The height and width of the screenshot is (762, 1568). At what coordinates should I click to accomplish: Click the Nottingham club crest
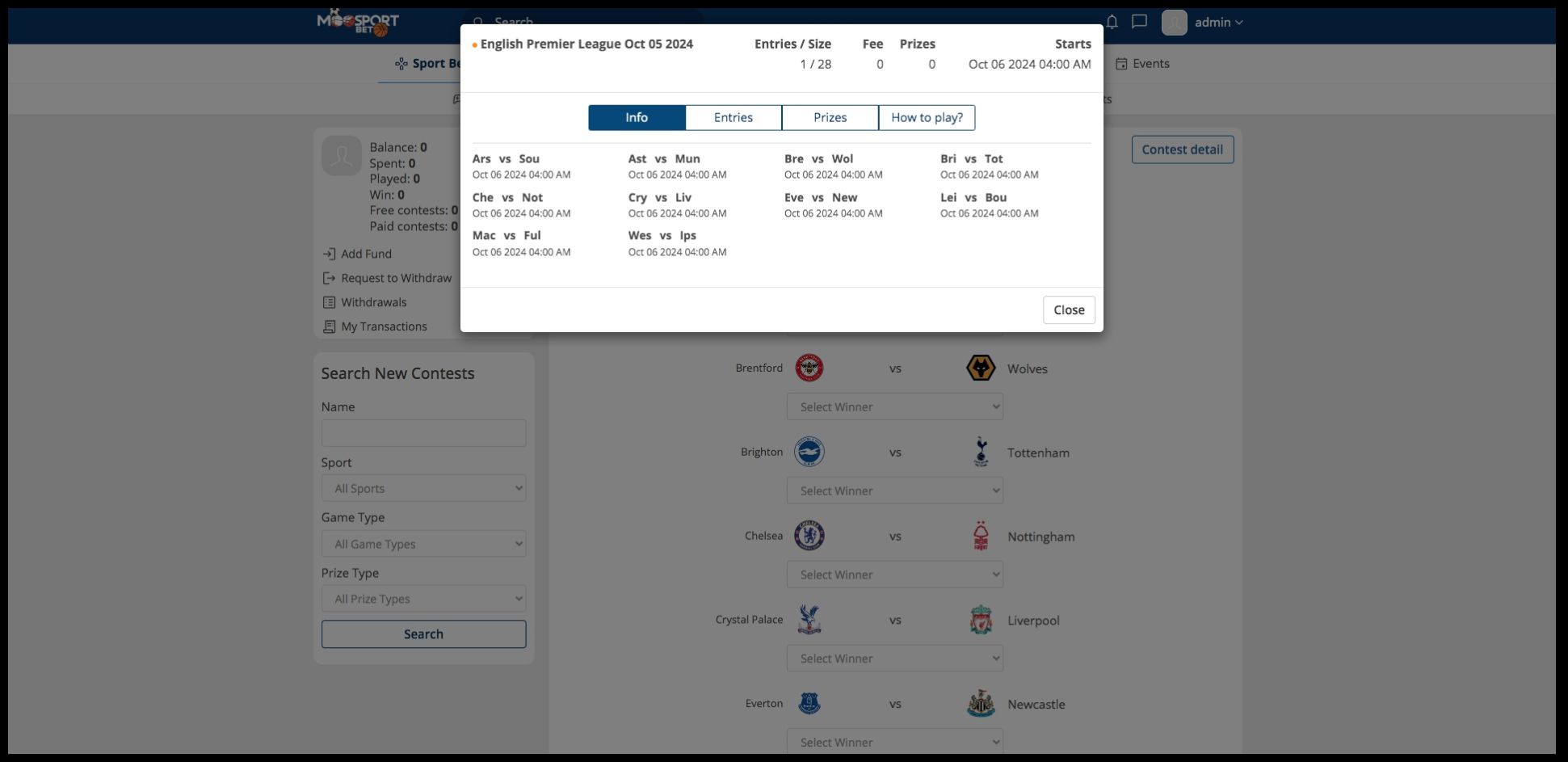pos(981,536)
